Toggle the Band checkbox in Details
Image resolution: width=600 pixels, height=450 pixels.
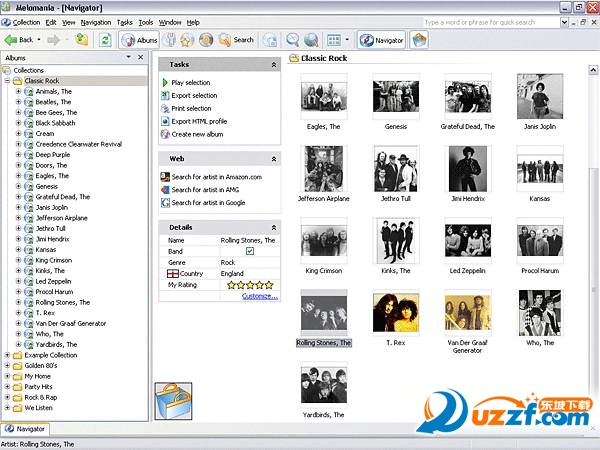pos(250,251)
